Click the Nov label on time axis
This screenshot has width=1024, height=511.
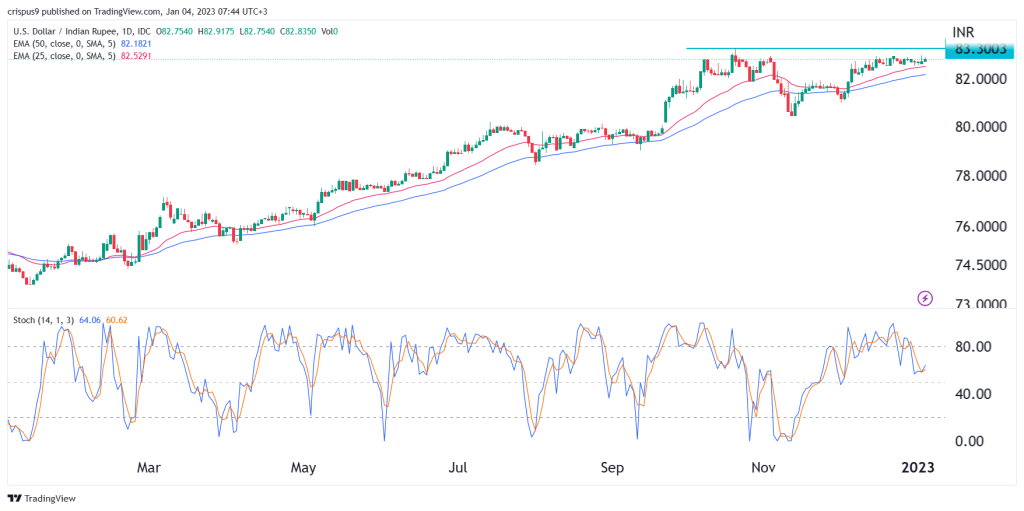[763, 468]
